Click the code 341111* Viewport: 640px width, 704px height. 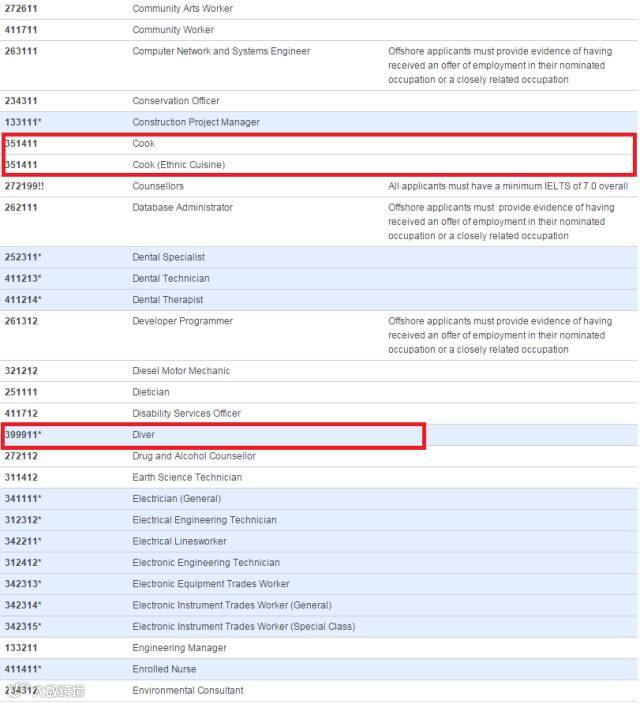(23, 499)
